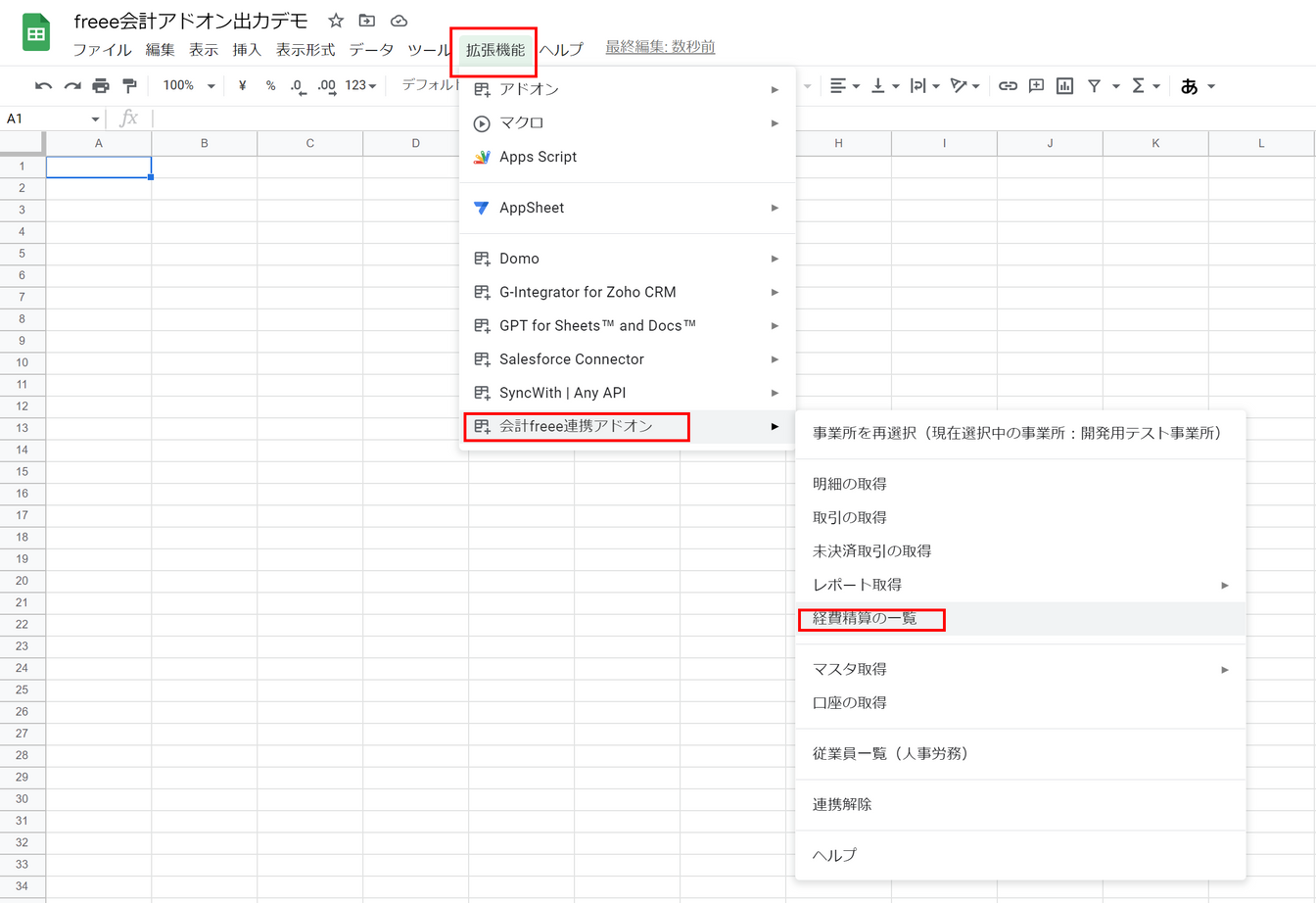Open the ファイル menu
Viewport: 1316px width, 903px height.
click(102, 50)
